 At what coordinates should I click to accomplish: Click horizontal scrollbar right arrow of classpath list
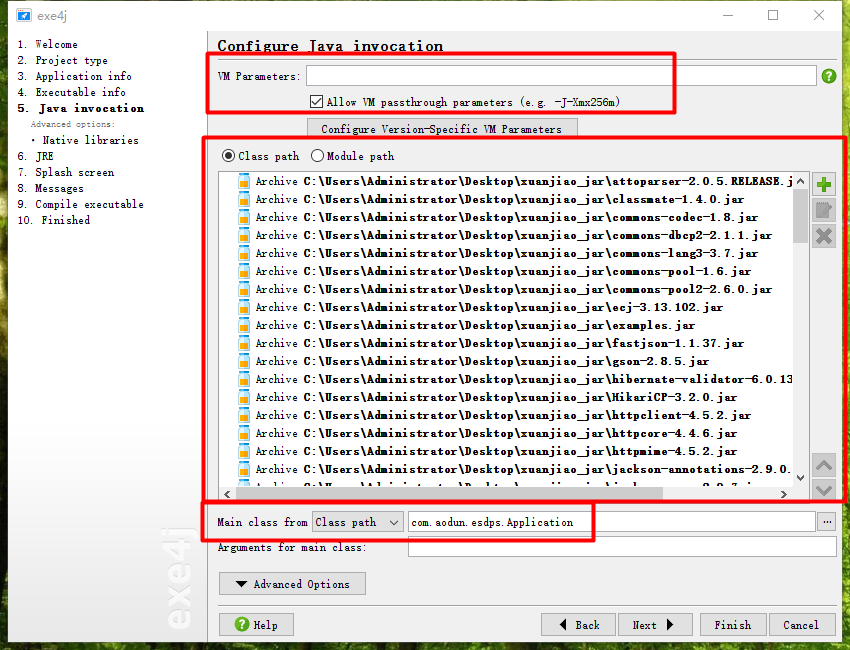pyautogui.click(x=783, y=494)
